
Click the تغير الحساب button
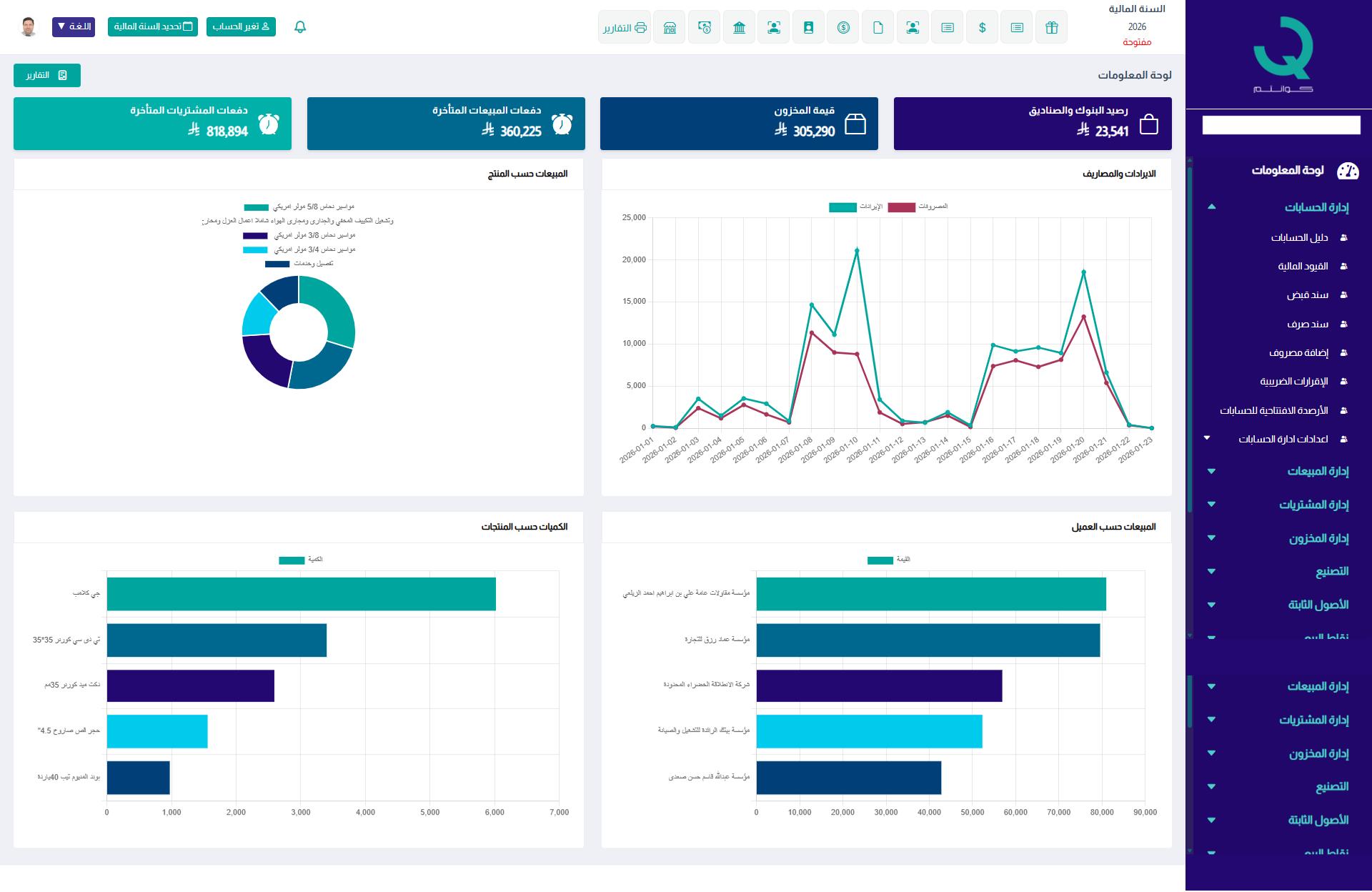click(241, 27)
